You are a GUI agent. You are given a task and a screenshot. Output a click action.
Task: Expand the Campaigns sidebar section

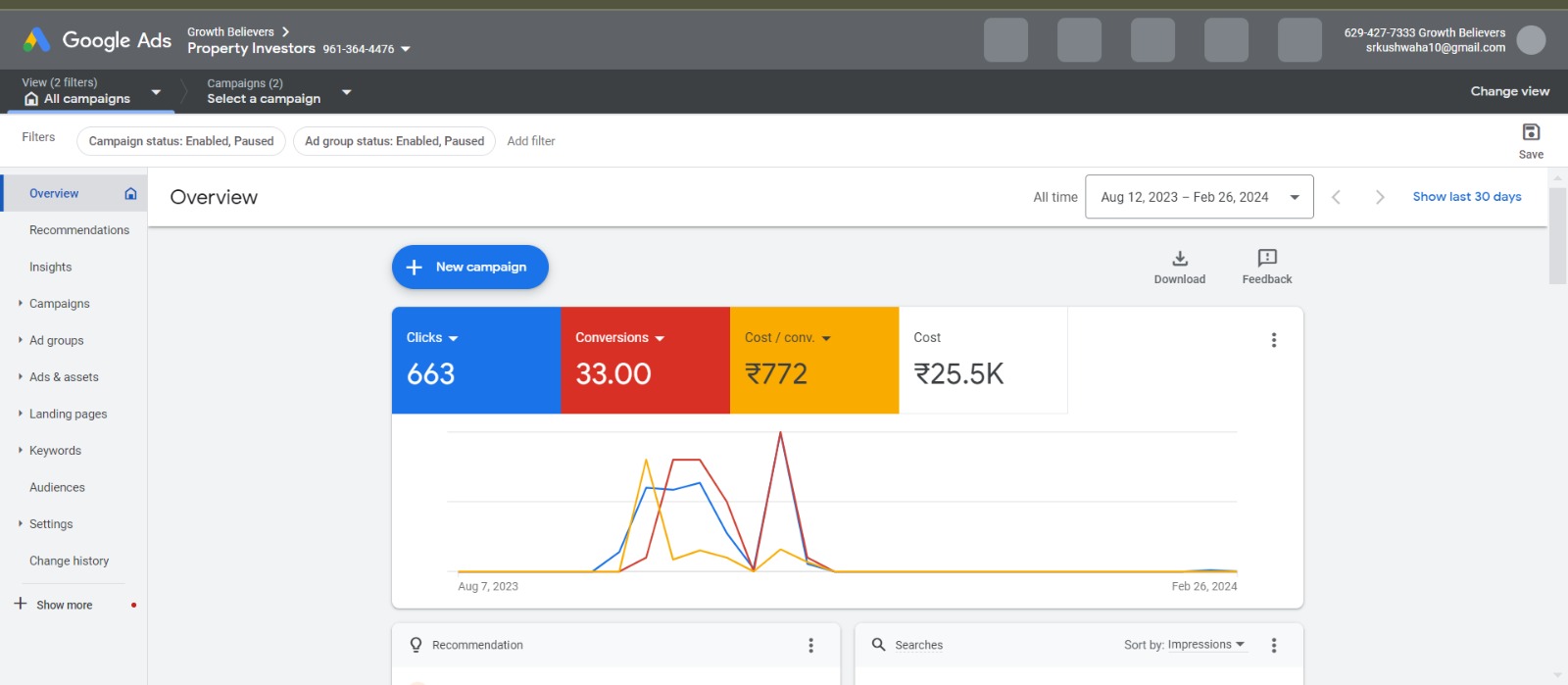[59, 304]
